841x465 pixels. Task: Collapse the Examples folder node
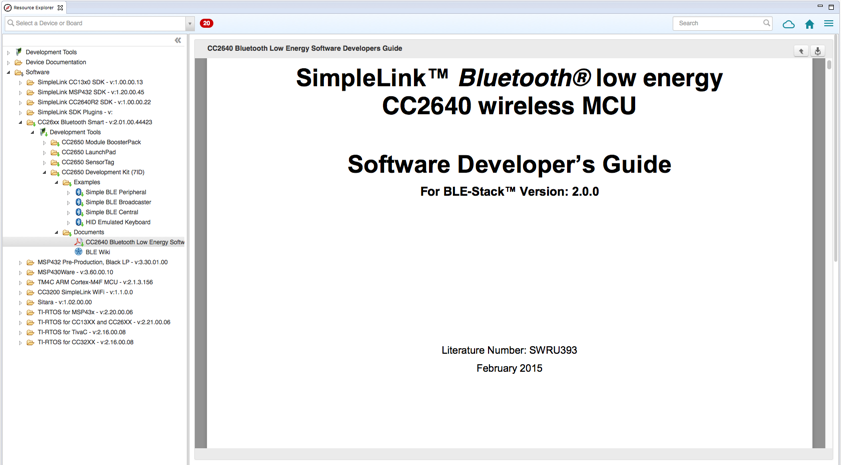pos(56,182)
